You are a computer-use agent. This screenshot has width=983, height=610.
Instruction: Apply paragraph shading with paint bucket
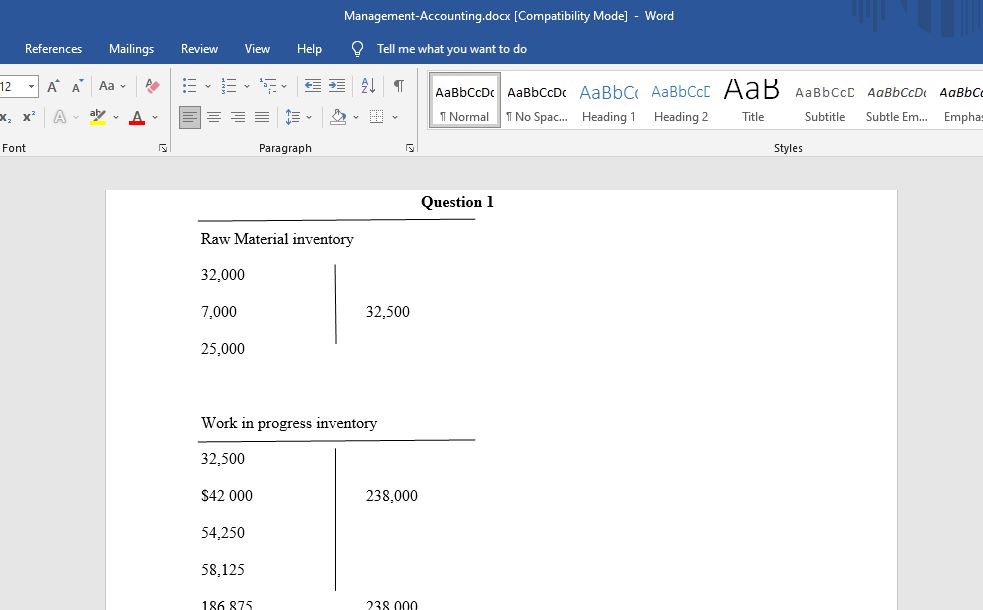click(x=339, y=117)
